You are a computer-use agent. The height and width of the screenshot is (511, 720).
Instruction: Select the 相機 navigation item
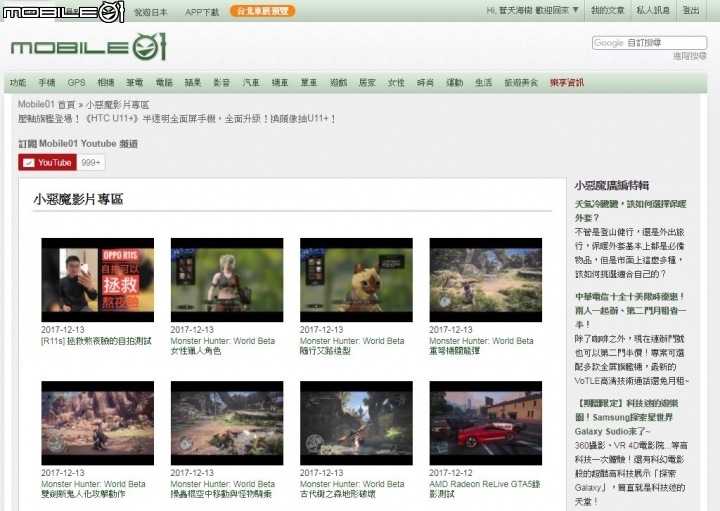106,83
